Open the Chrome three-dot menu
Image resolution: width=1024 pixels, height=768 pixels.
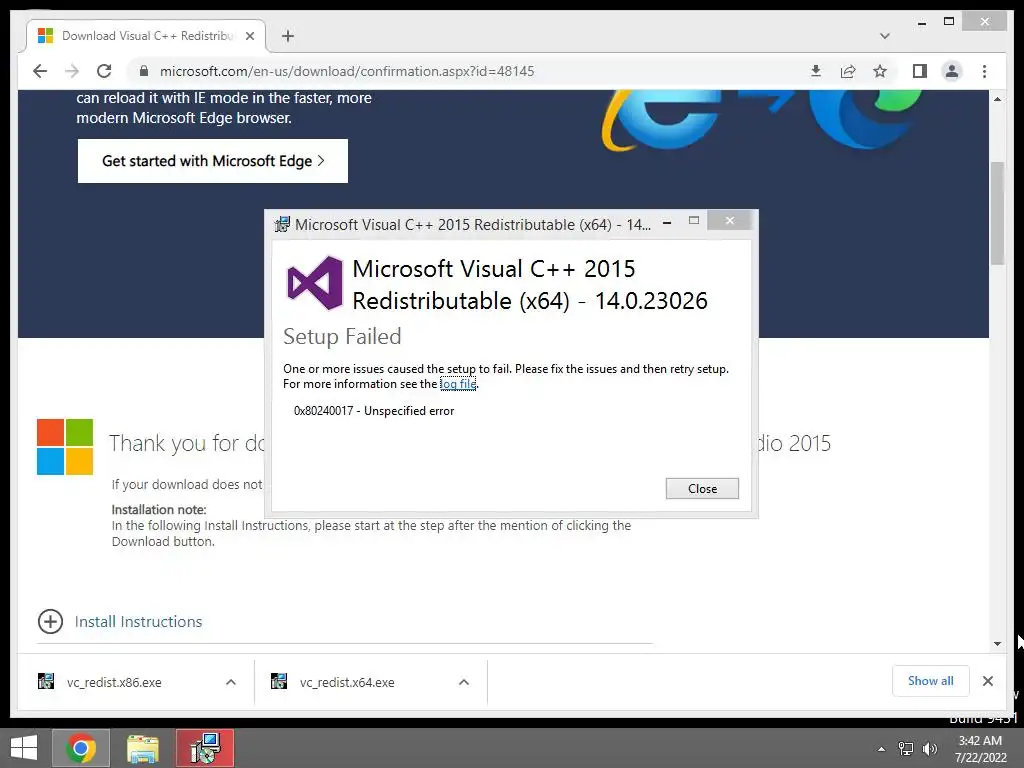point(984,71)
